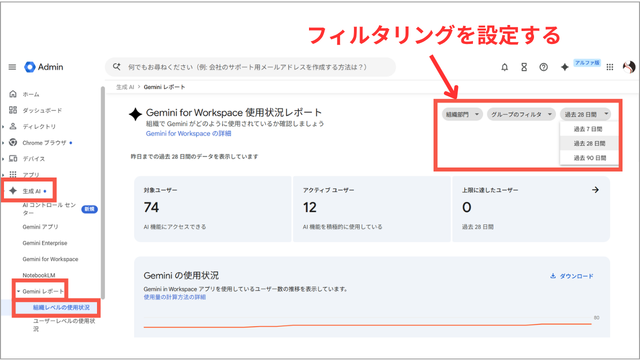Open the help question mark icon

(543, 67)
